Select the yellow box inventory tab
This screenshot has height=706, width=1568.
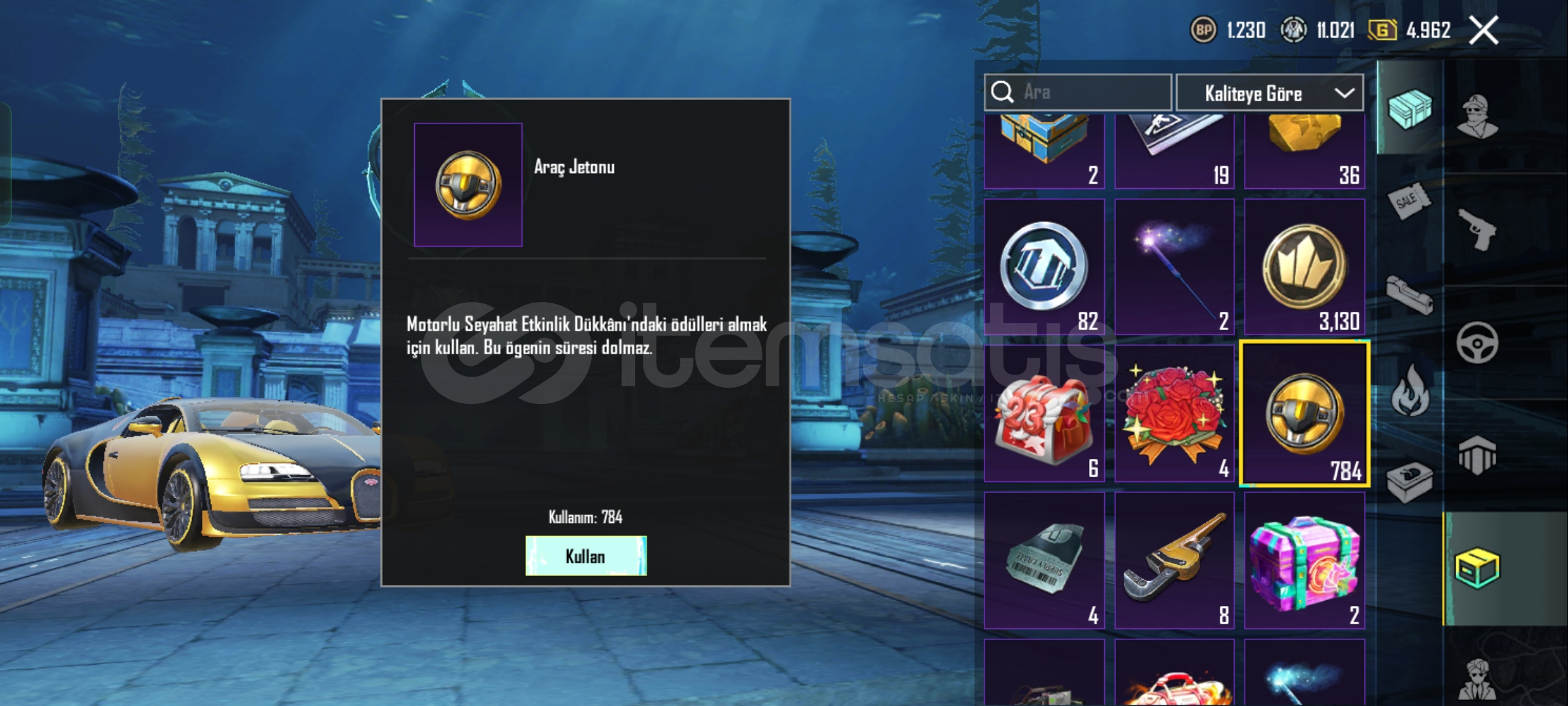1477,568
